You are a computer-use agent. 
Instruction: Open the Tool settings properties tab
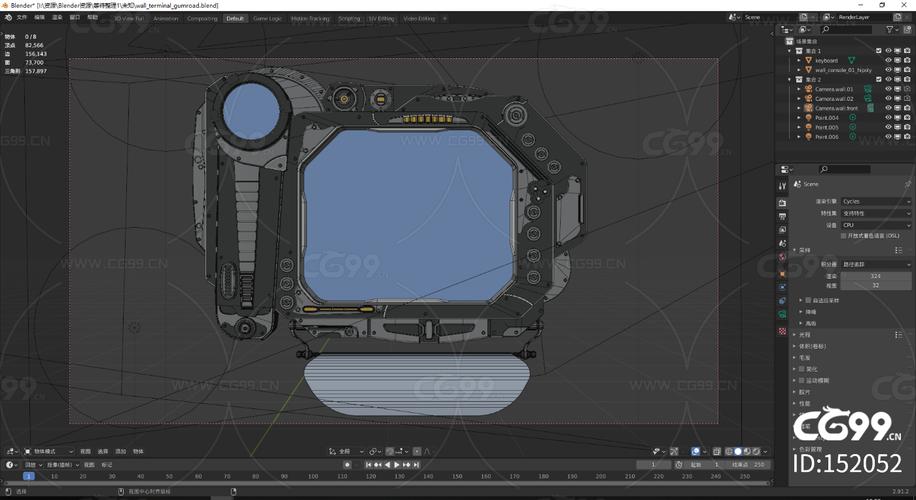(783, 186)
